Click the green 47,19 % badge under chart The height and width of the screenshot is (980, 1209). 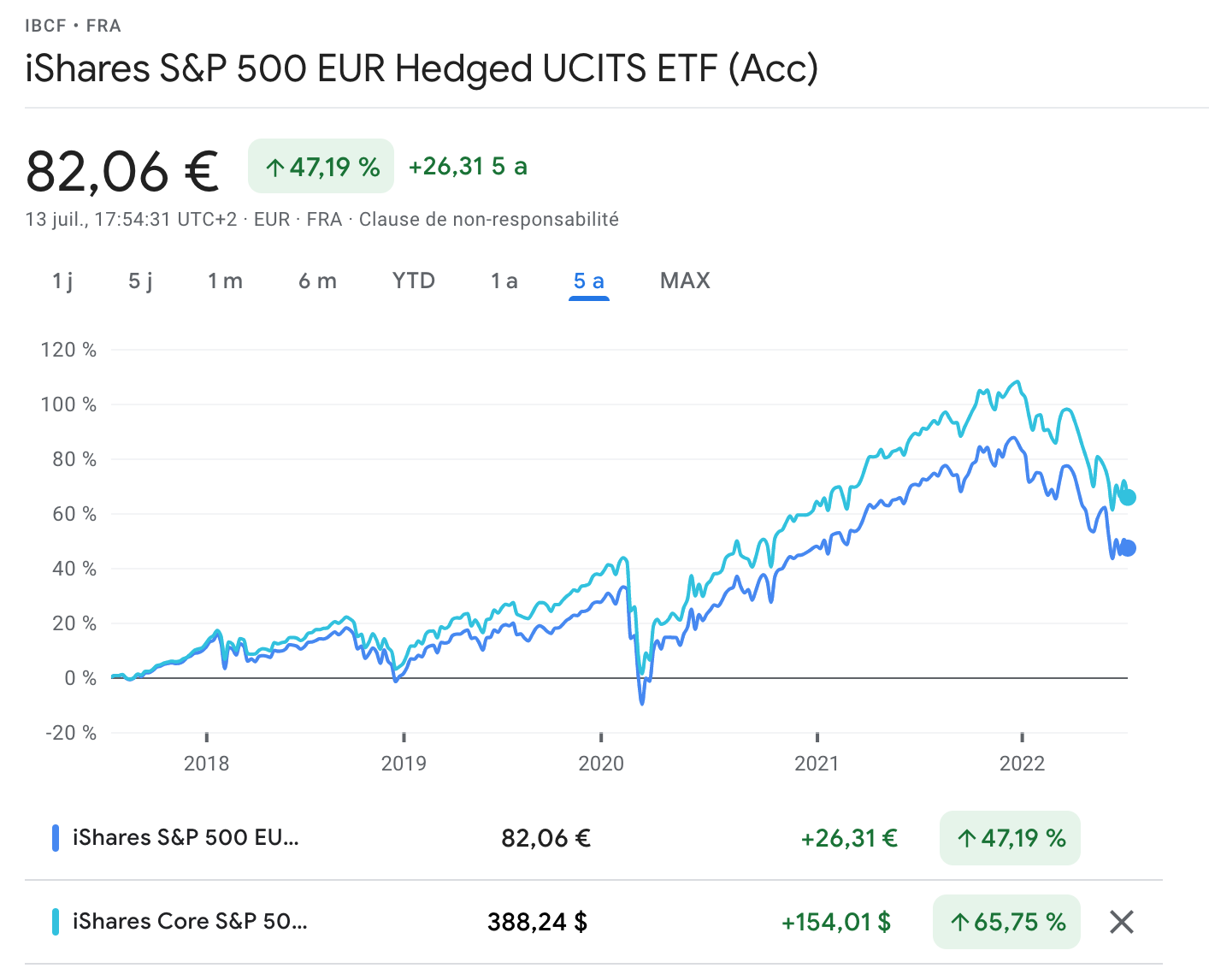click(x=1010, y=838)
